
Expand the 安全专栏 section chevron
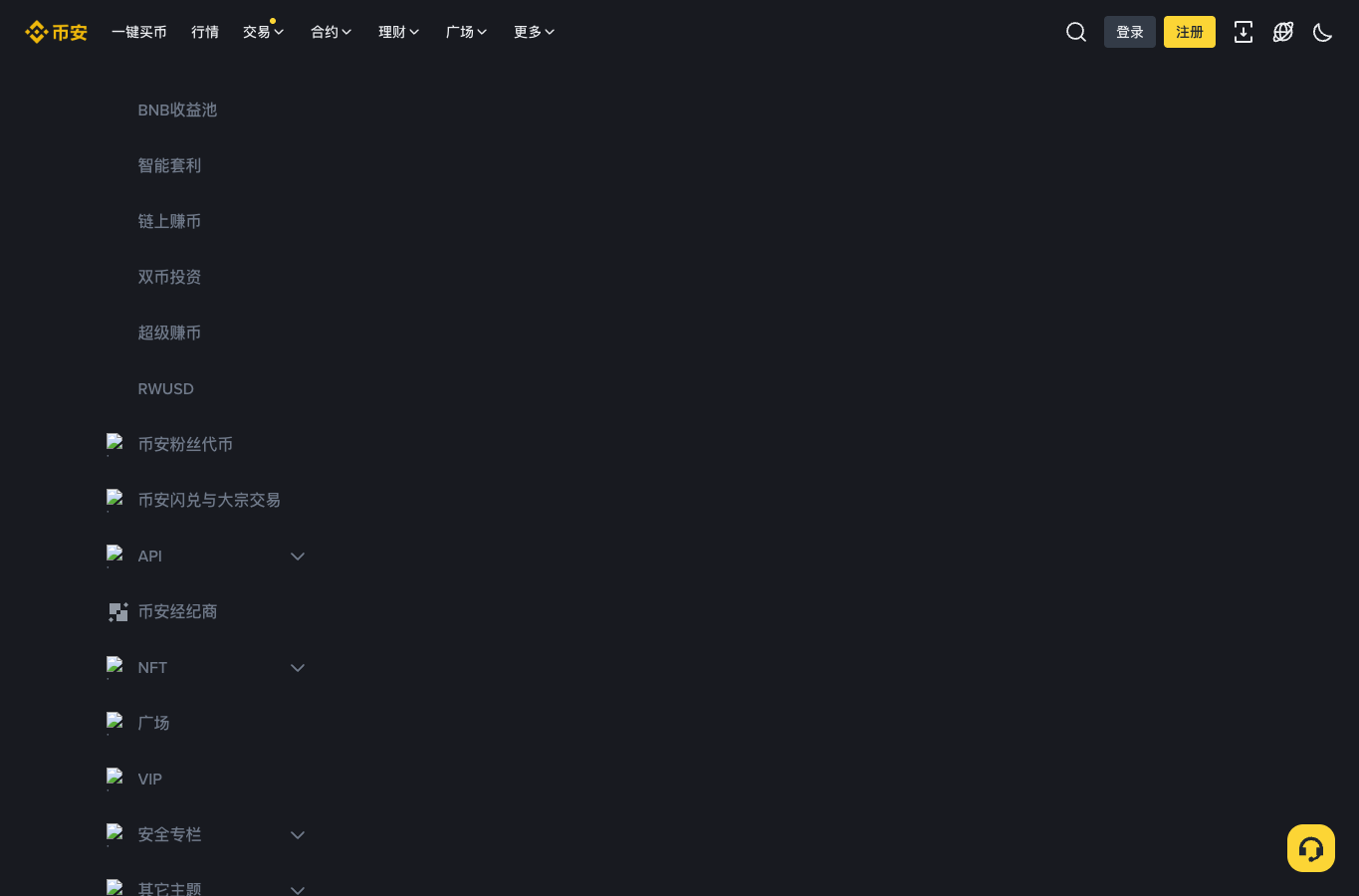point(297,835)
